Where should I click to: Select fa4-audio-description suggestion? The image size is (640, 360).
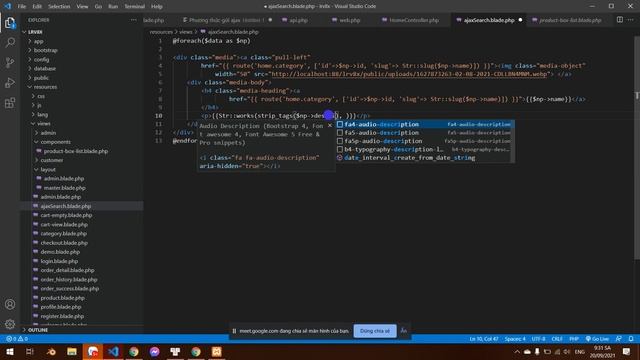[425, 124]
